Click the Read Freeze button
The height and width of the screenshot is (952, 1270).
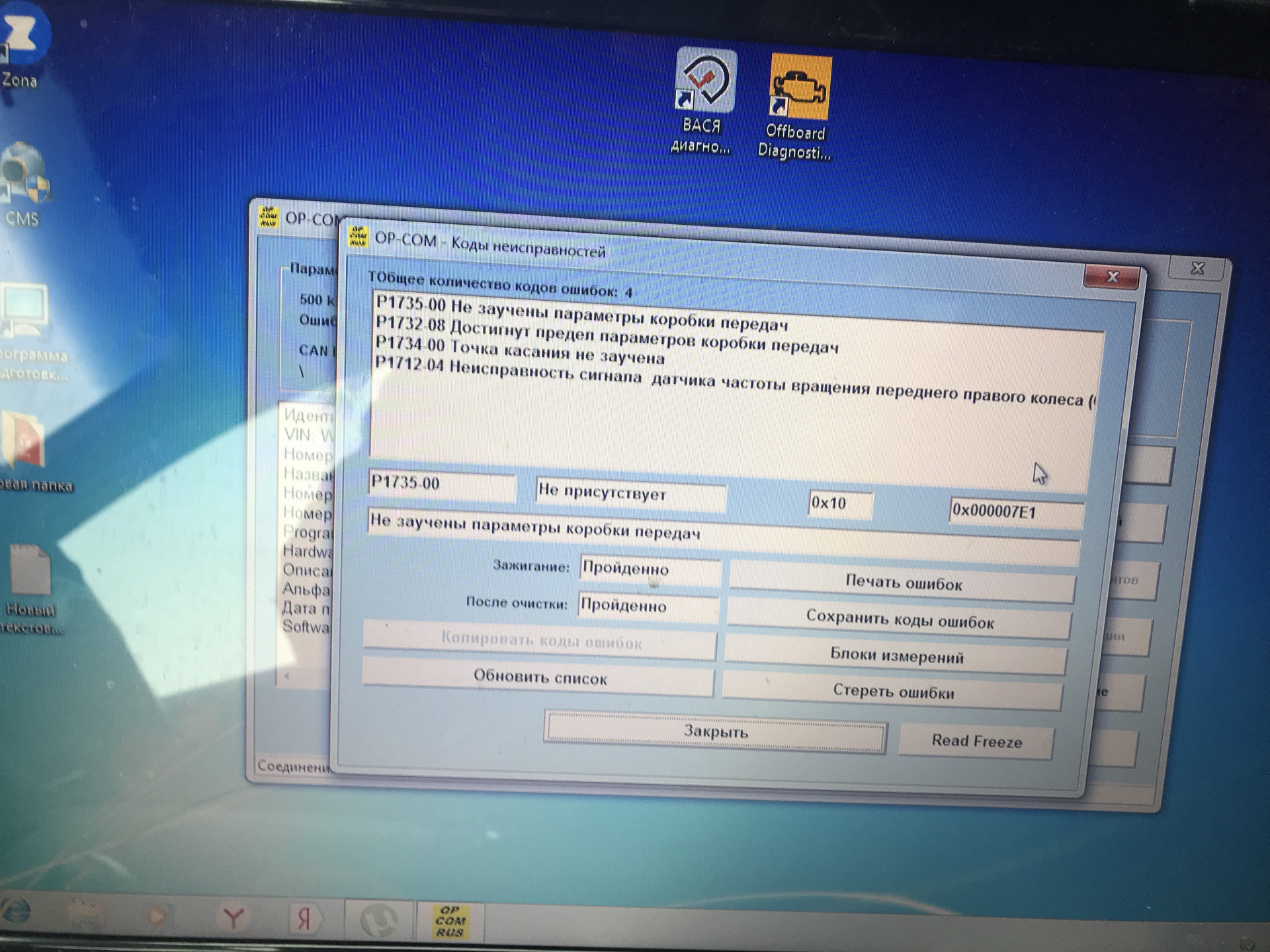(976, 741)
